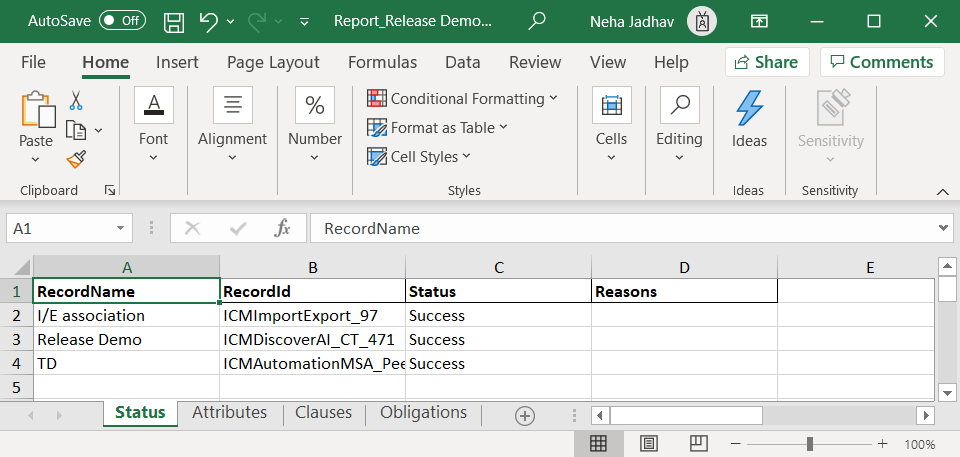Click the zoom slider handle
960x457 pixels.
809,444
